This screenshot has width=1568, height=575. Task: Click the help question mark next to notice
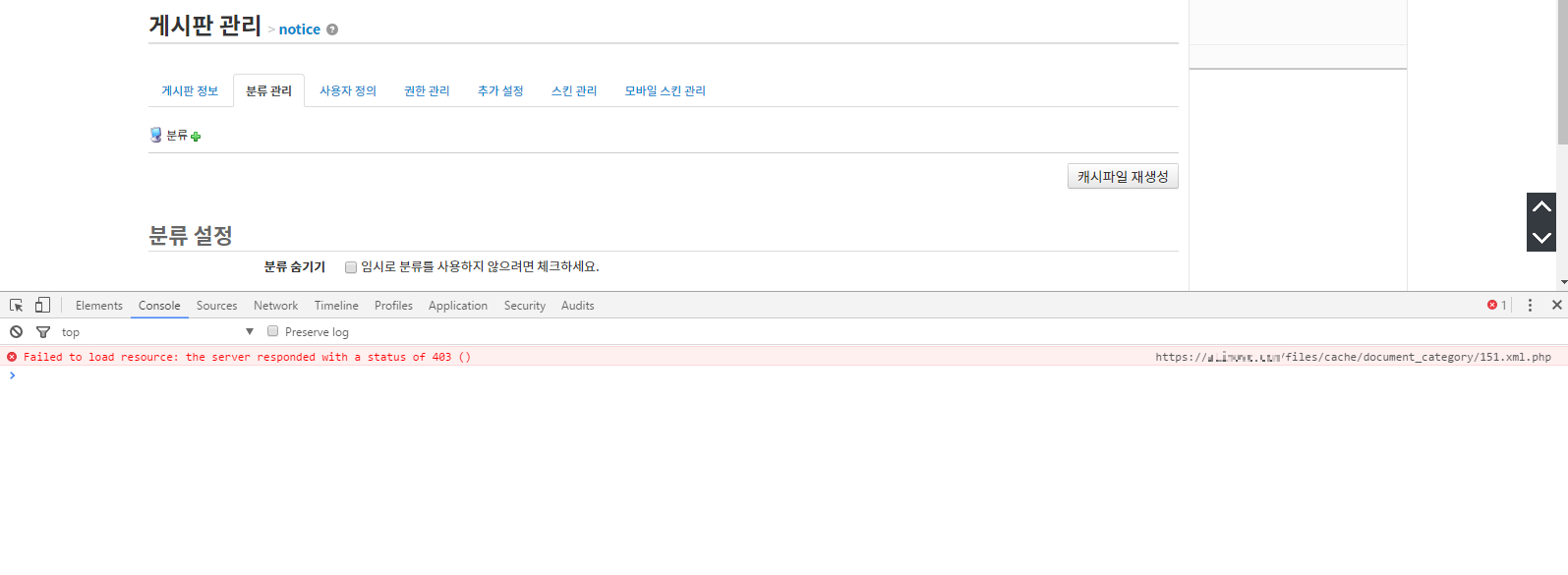[332, 29]
